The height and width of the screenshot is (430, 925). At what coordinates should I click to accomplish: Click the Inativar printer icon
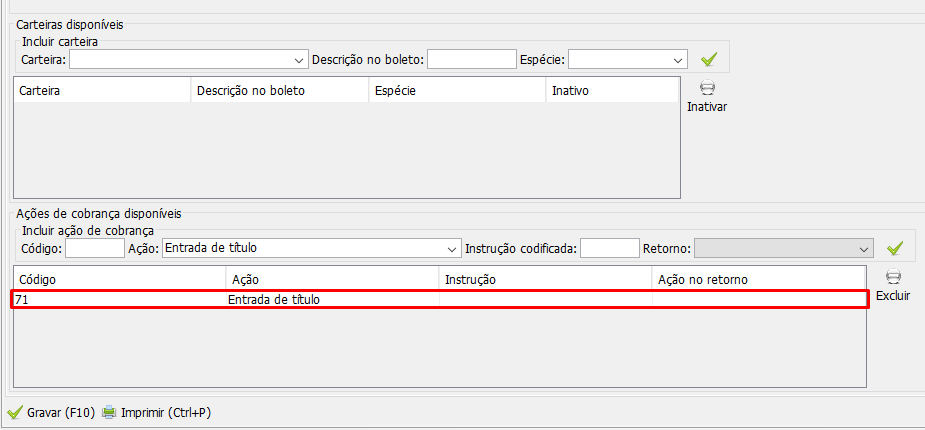[707, 89]
